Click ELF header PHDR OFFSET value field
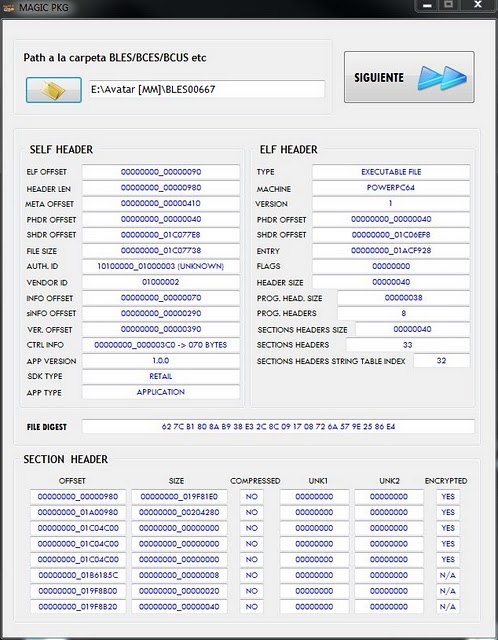Screen dimensions: 498x640 pyautogui.click(x=391, y=219)
